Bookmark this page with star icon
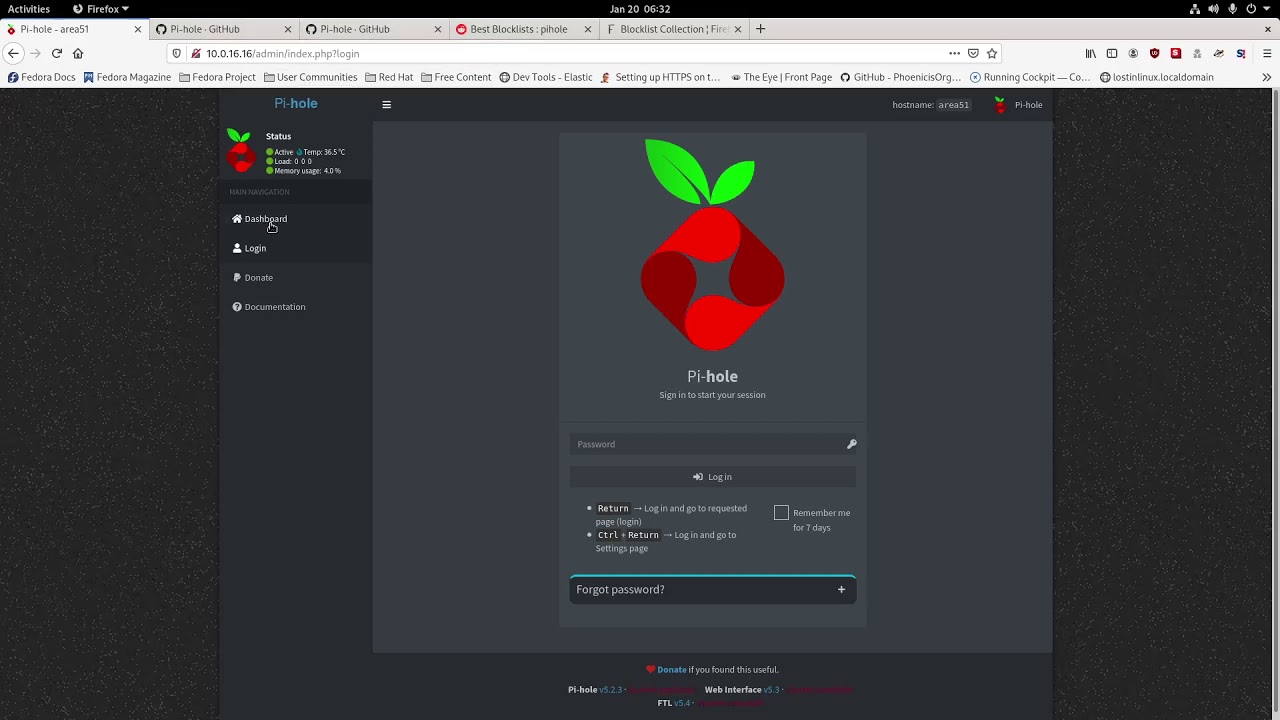The image size is (1280, 720). pyautogui.click(x=992, y=53)
